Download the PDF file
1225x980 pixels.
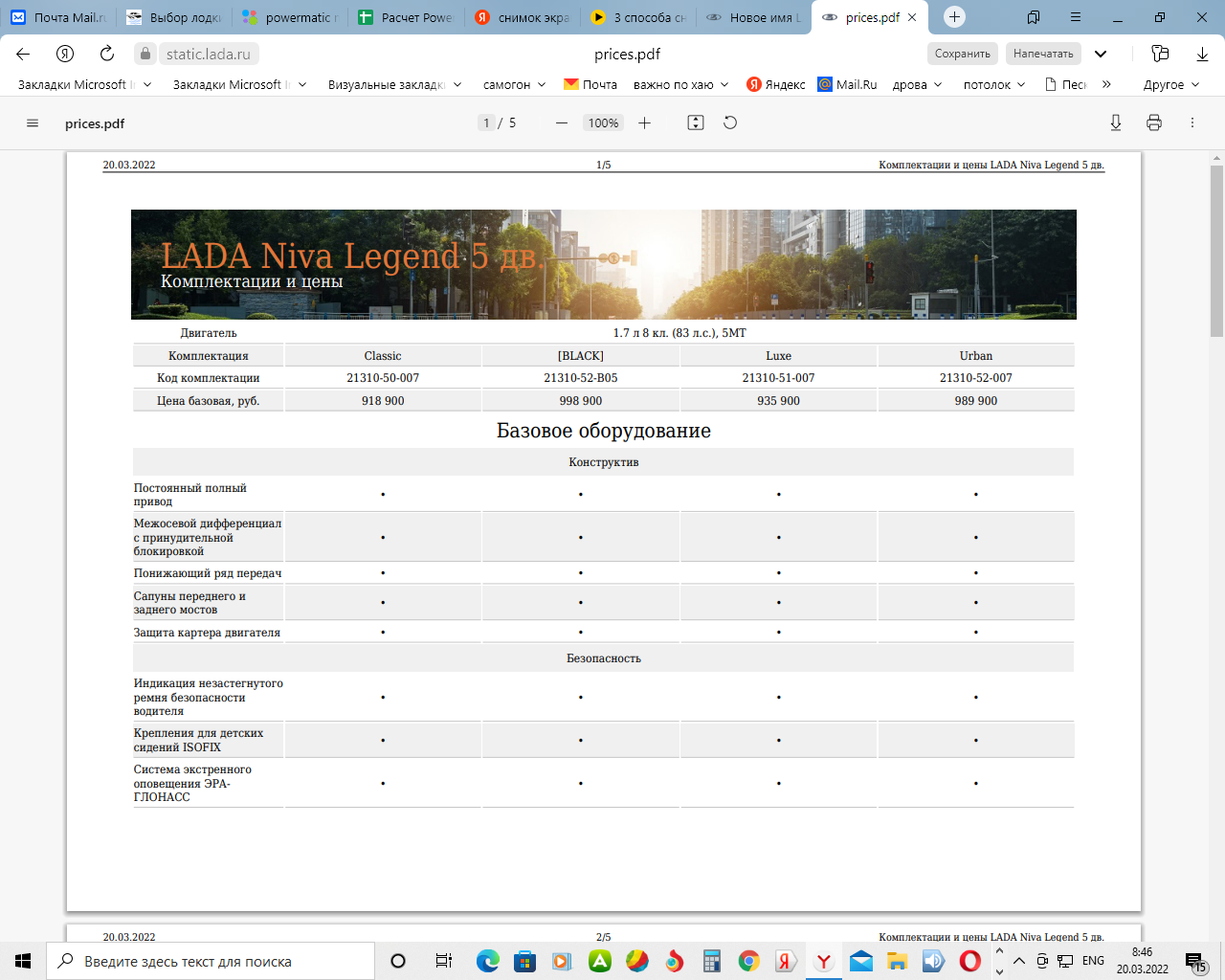[1116, 123]
